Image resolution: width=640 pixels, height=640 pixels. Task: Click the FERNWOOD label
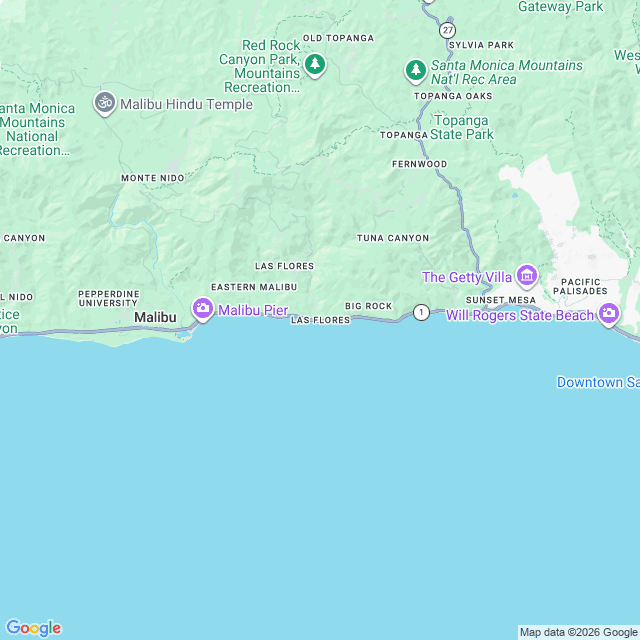click(x=420, y=164)
